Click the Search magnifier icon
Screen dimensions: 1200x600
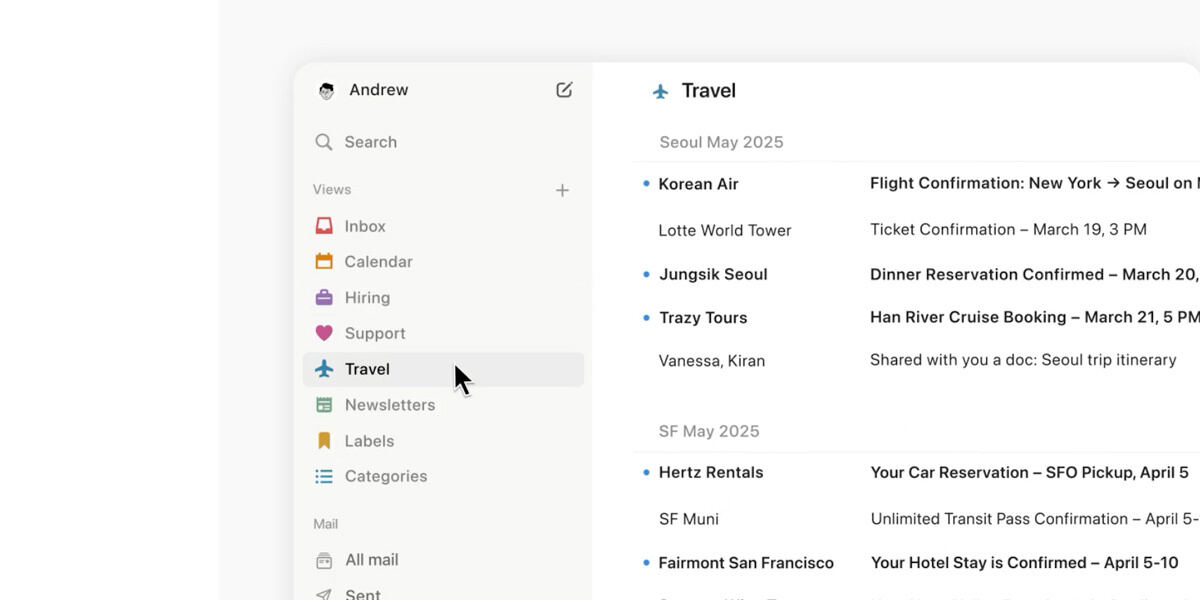[323, 142]
